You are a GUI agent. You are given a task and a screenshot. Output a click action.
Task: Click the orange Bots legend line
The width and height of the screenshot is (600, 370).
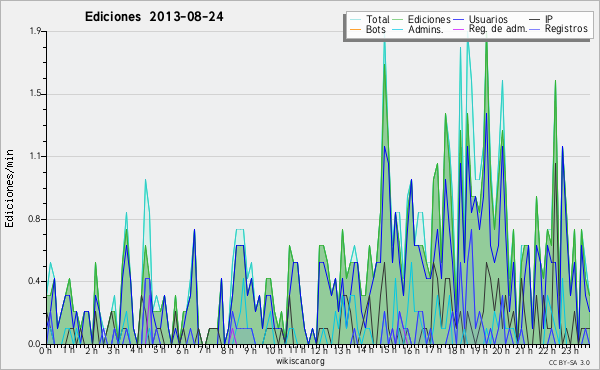tap(355, 29)
